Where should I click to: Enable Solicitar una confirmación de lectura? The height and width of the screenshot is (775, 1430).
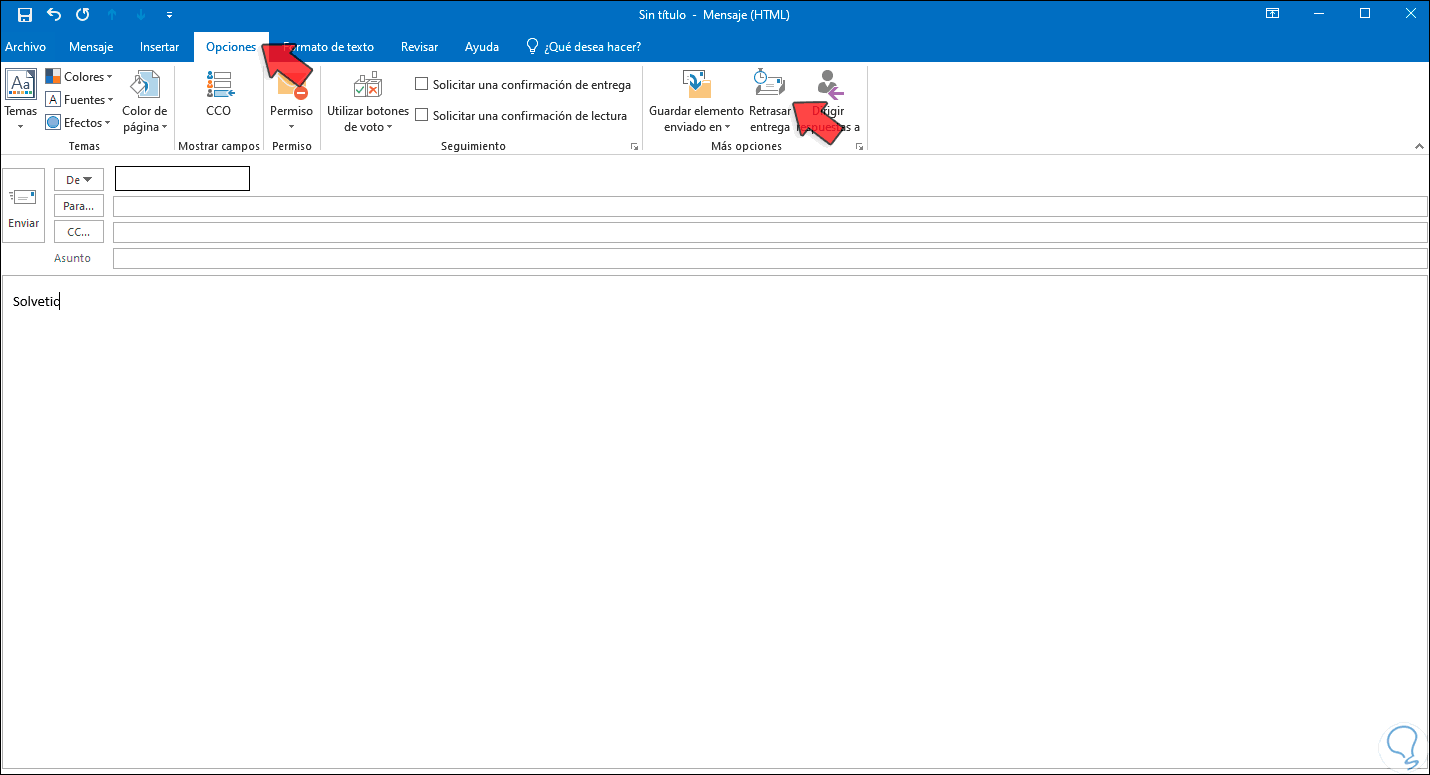point(420,115)
